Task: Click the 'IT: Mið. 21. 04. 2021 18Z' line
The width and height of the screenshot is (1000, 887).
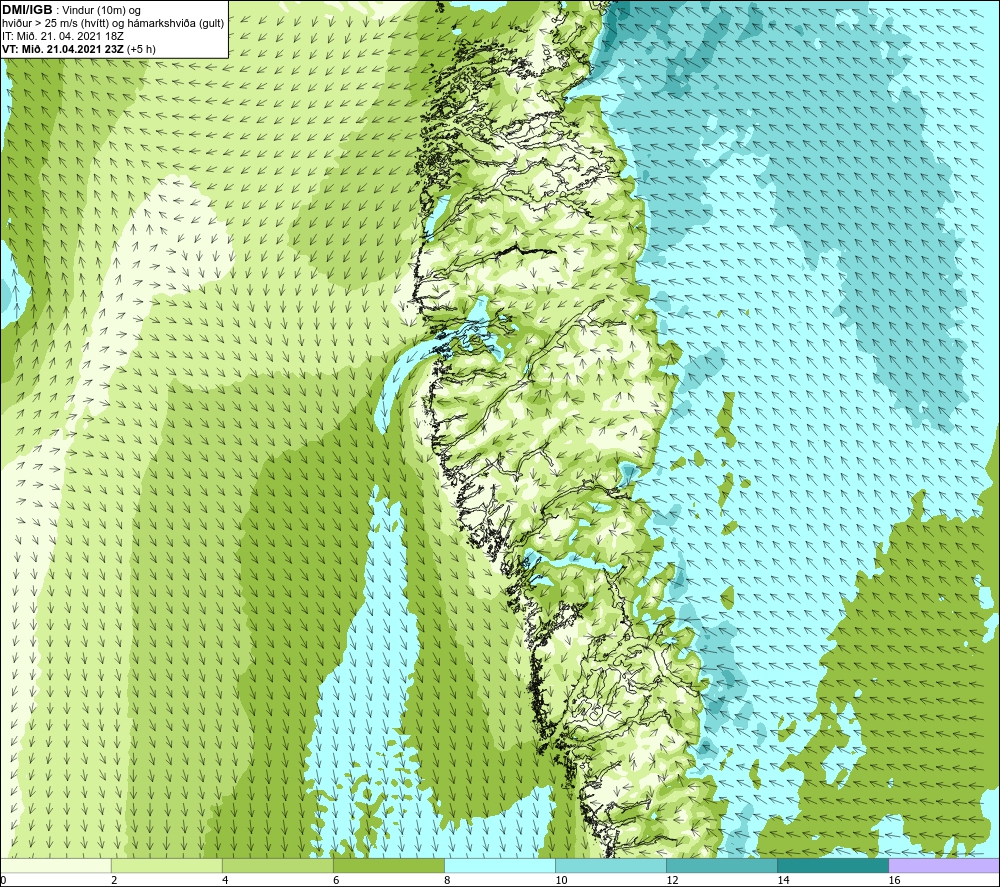Action: click(62, 36)
